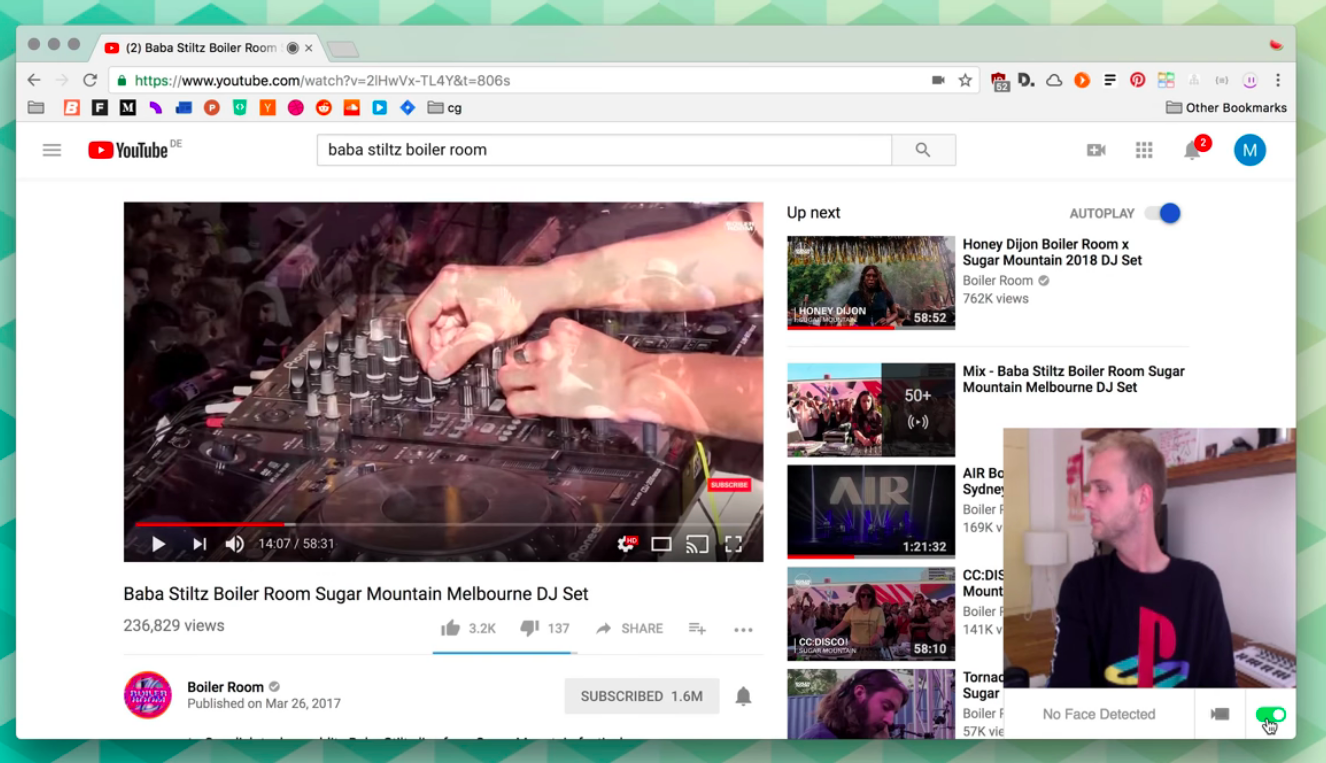
Task: Click SUBSCRIBED 1.6M button
Action: [x=642, y=696]
